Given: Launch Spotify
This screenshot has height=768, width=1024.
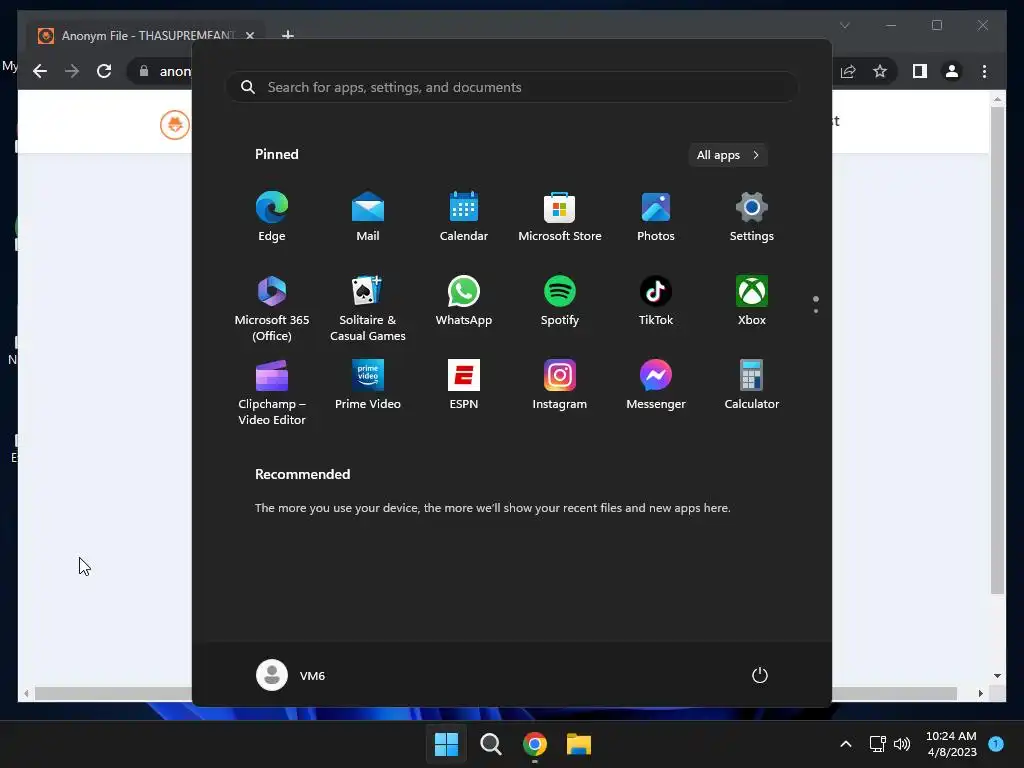Looking at the screenshot, I should pyautogui.click(x=560, y=301).
